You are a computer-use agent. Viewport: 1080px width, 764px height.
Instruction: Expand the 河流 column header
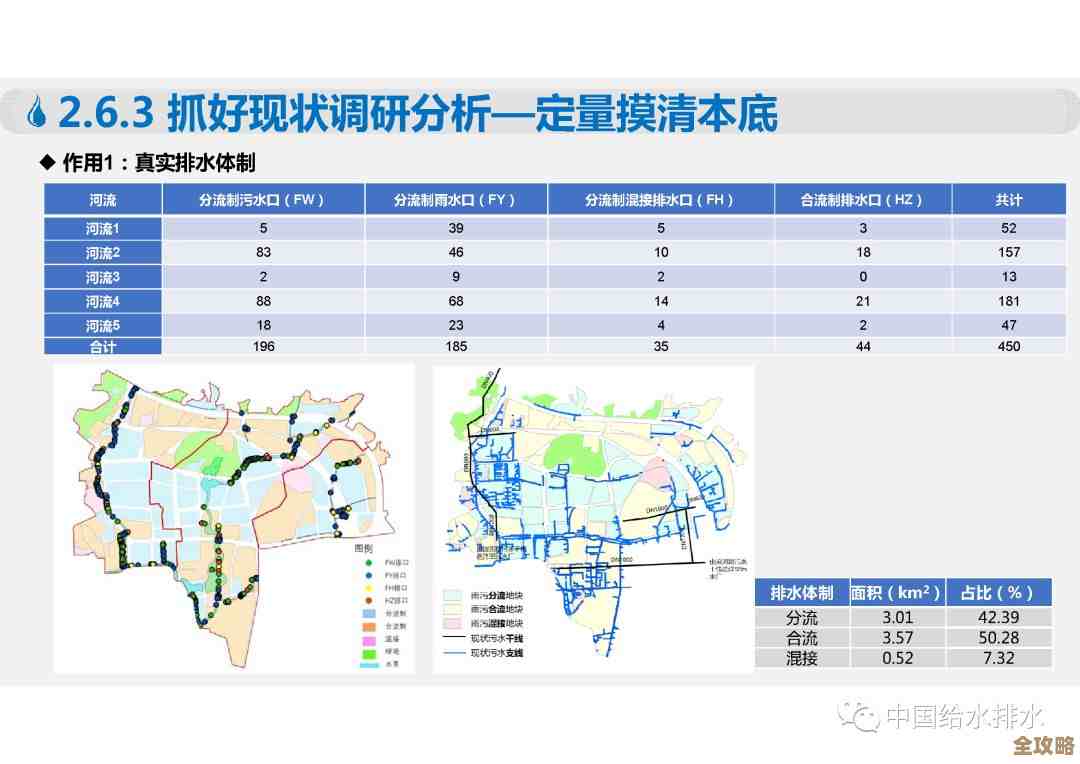coord(101,199)
